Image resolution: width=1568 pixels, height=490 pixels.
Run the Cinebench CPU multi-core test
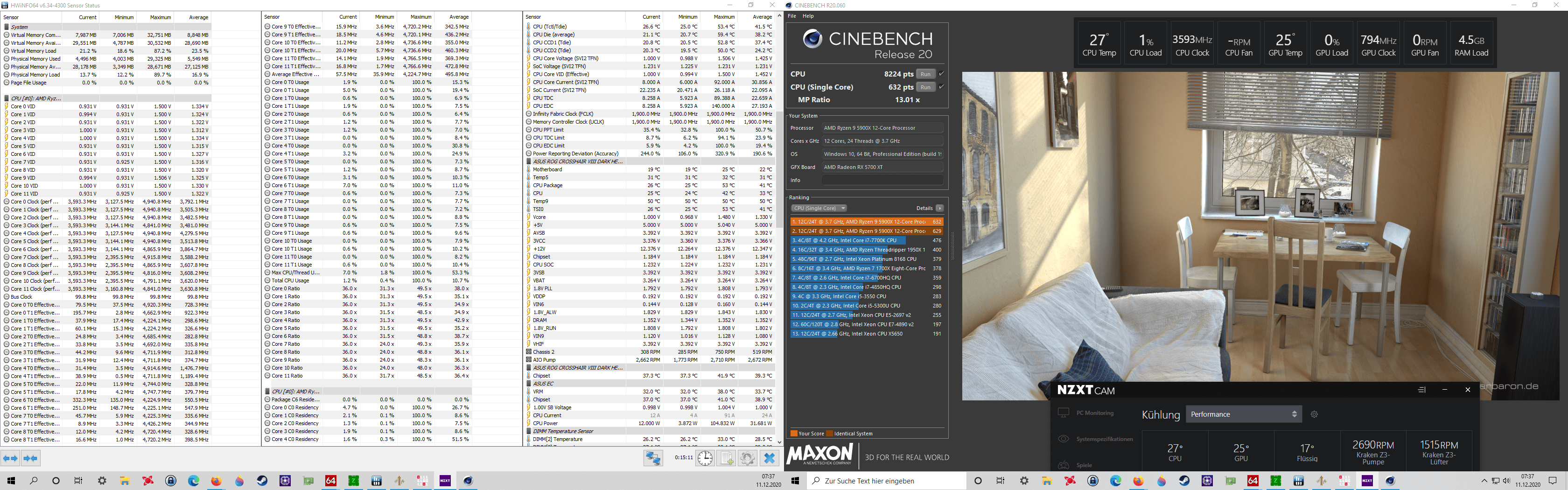point(925,74)
